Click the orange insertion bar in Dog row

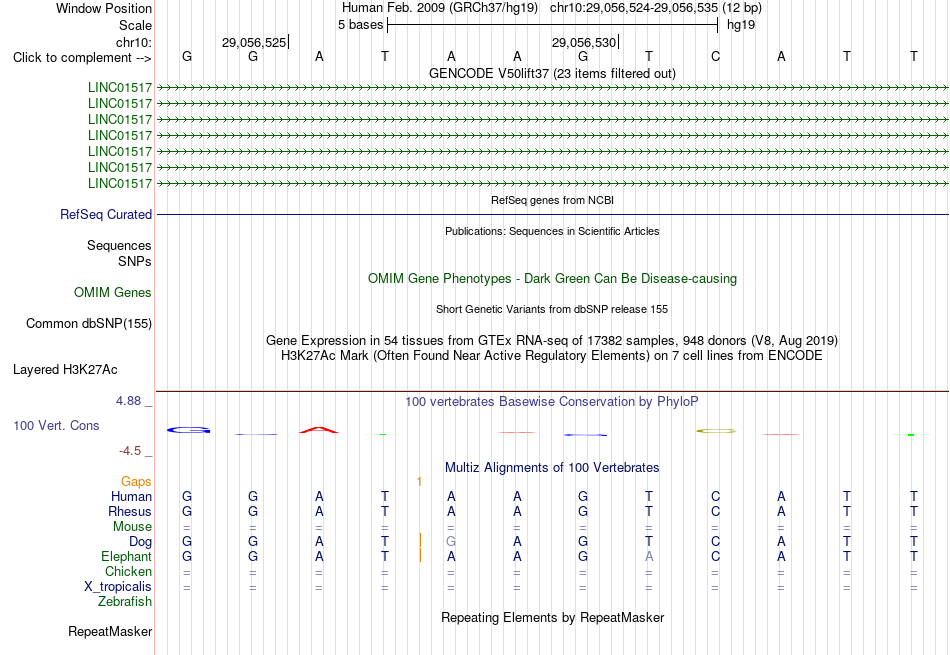coord(420,540)
